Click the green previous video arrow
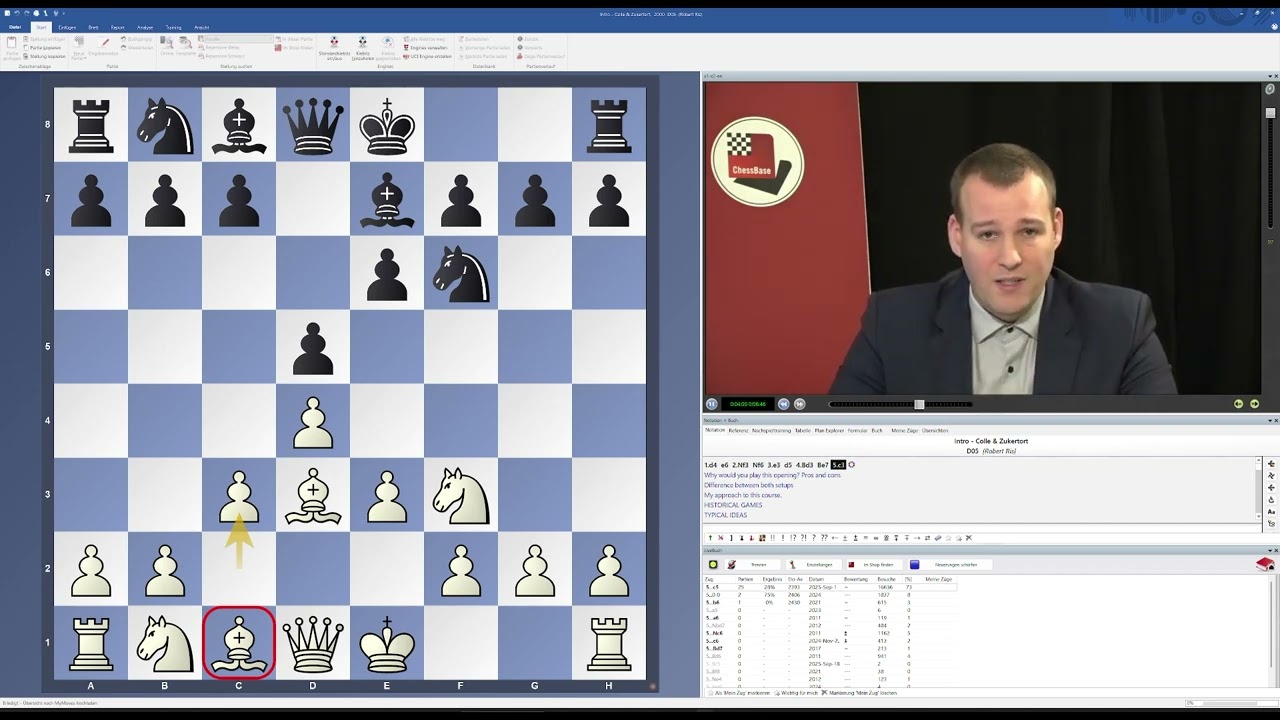This screenshot has height=720, width=1280. click(x=1238, y=404)
